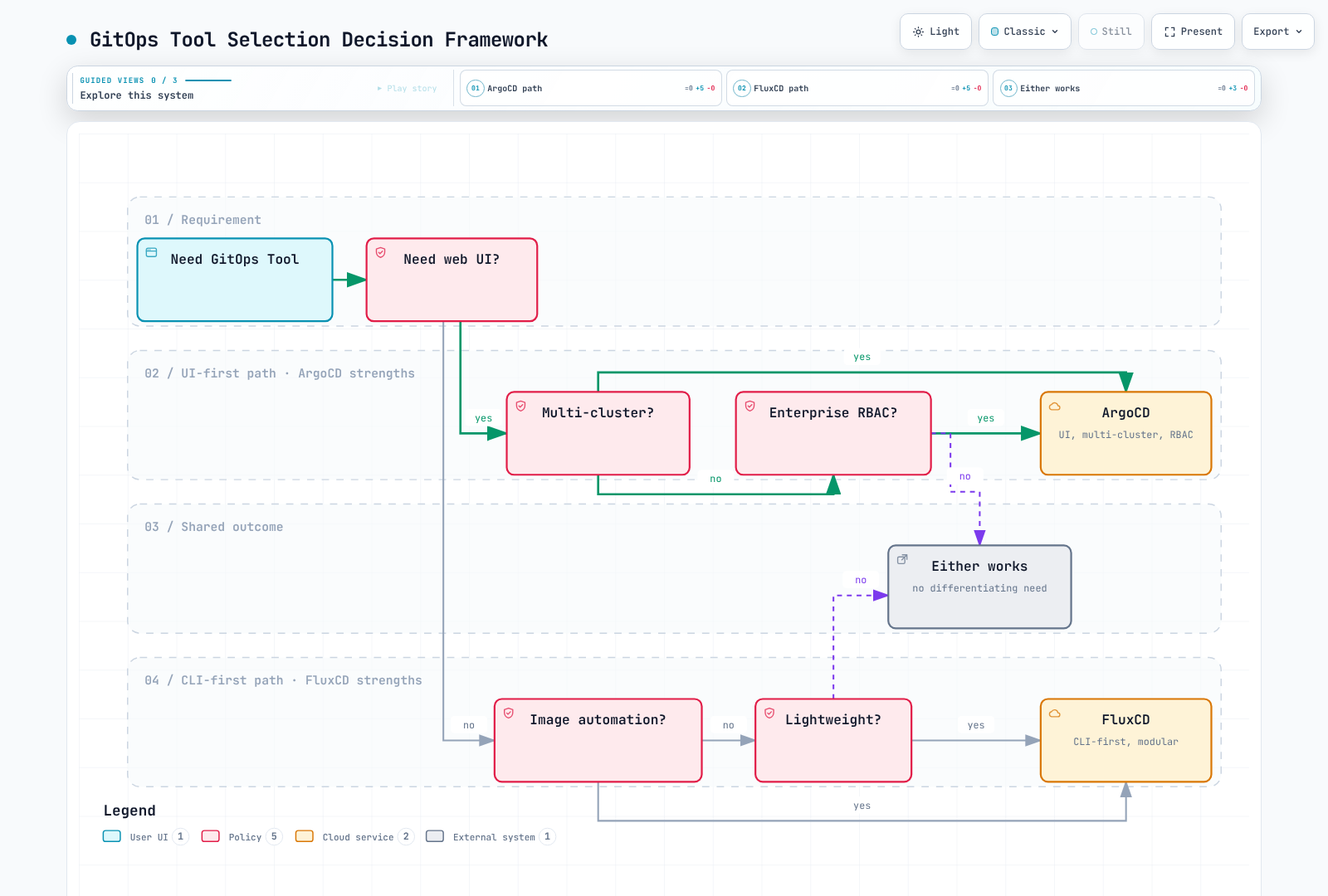Image resolution: width=1328 pixels, height=896 pixels.
Task: Click the external link icon on Either works node
Action: click(903, 559)
